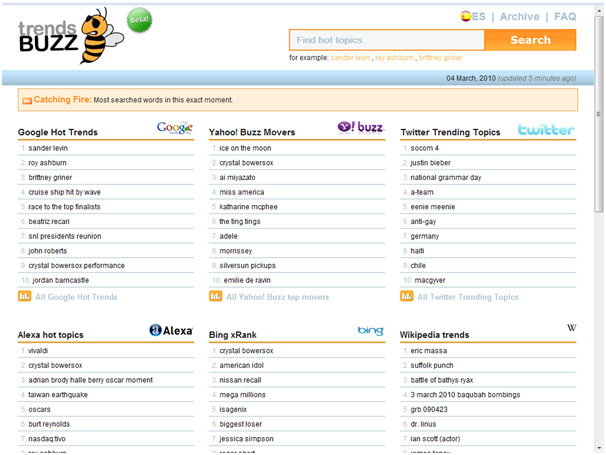Screen dimensions: 606x455
Task: Open emilie de ravin topic
Action: click(x=247, y=280)
